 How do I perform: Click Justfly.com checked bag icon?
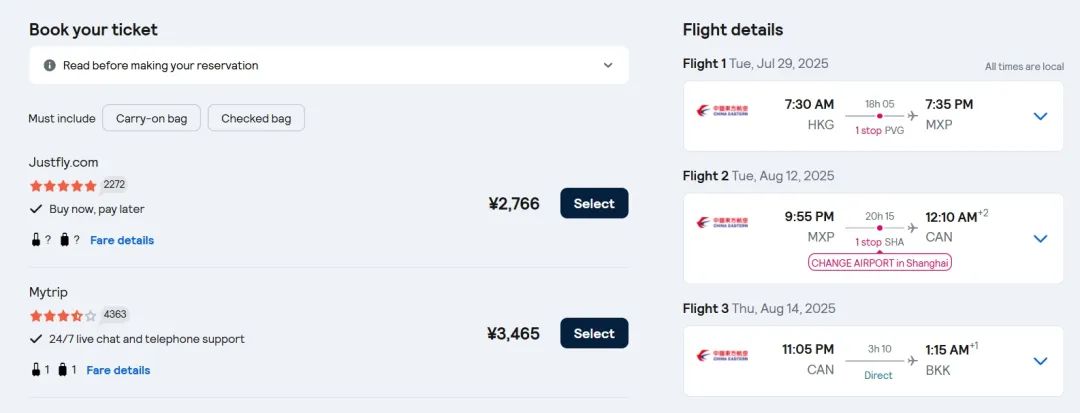pos(65,240)
